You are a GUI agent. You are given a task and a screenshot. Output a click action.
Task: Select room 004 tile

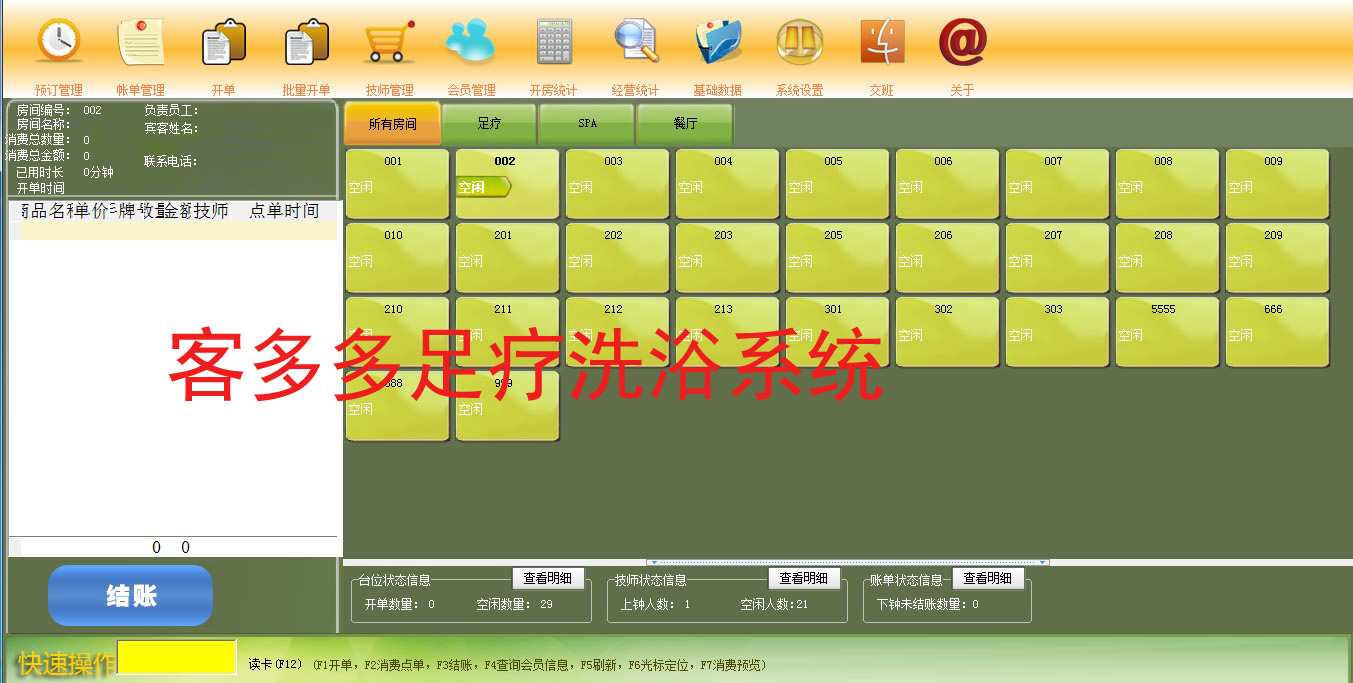(x=727, y=184)
